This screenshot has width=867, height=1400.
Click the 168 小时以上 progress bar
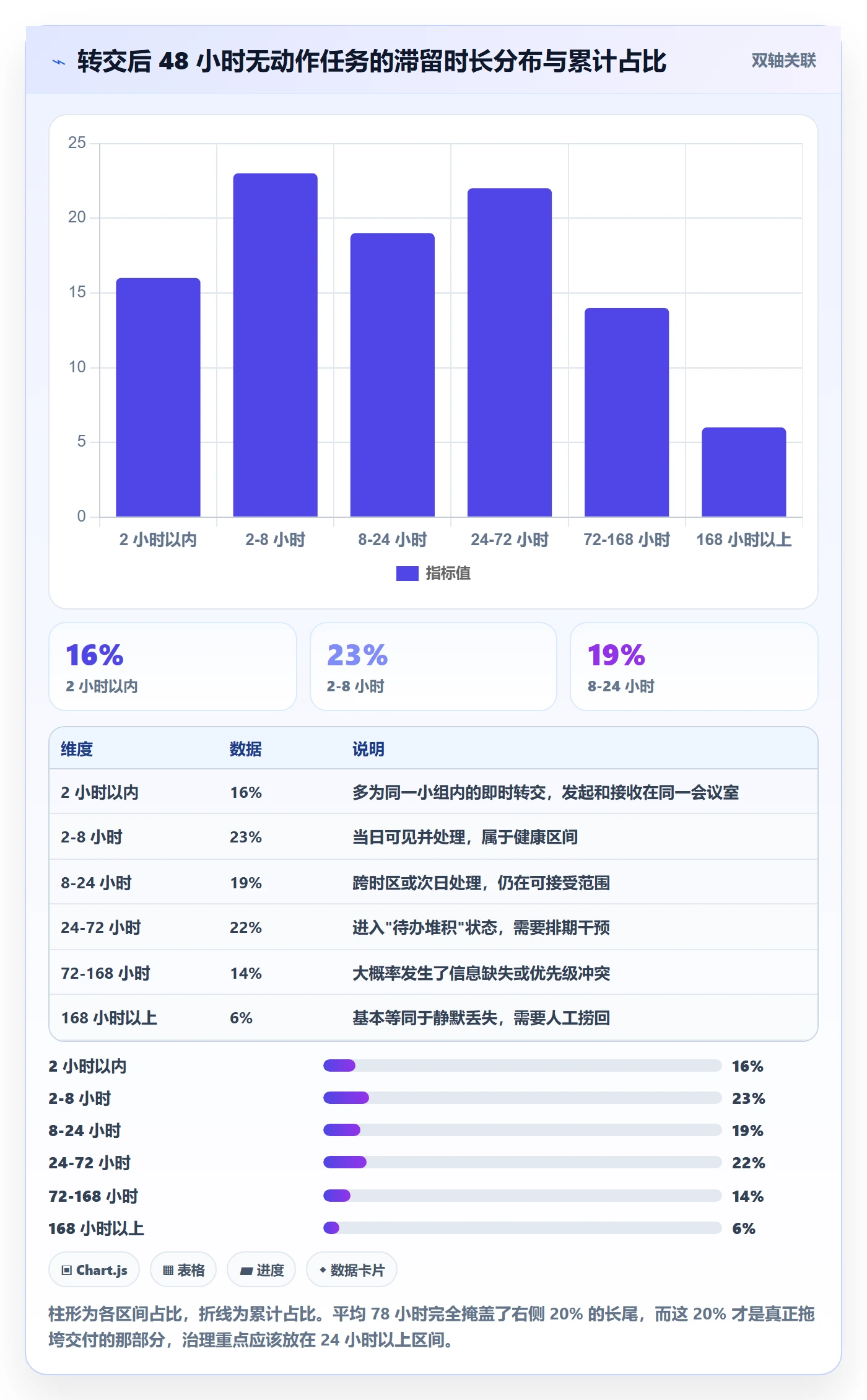click(x=522, y=1228)
